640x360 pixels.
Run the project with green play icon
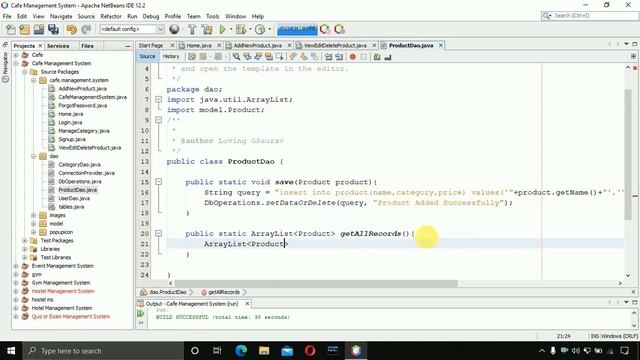tap(222, 29)
